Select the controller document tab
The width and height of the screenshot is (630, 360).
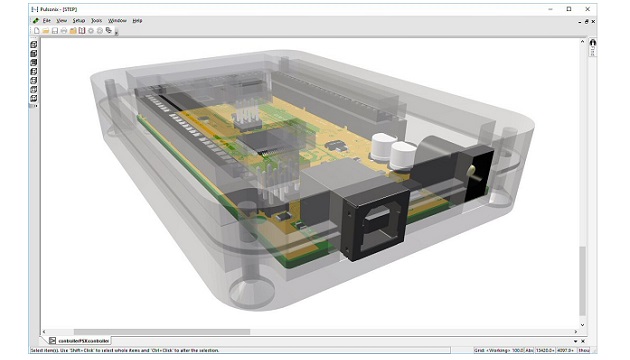79,341
